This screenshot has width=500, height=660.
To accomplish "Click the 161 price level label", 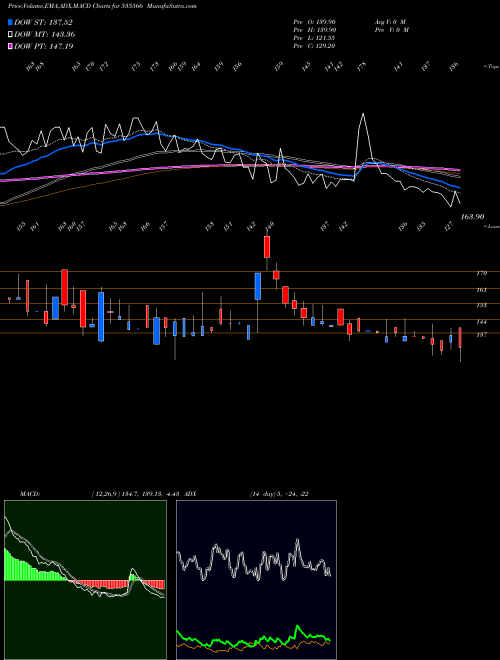I will point(481,290).
